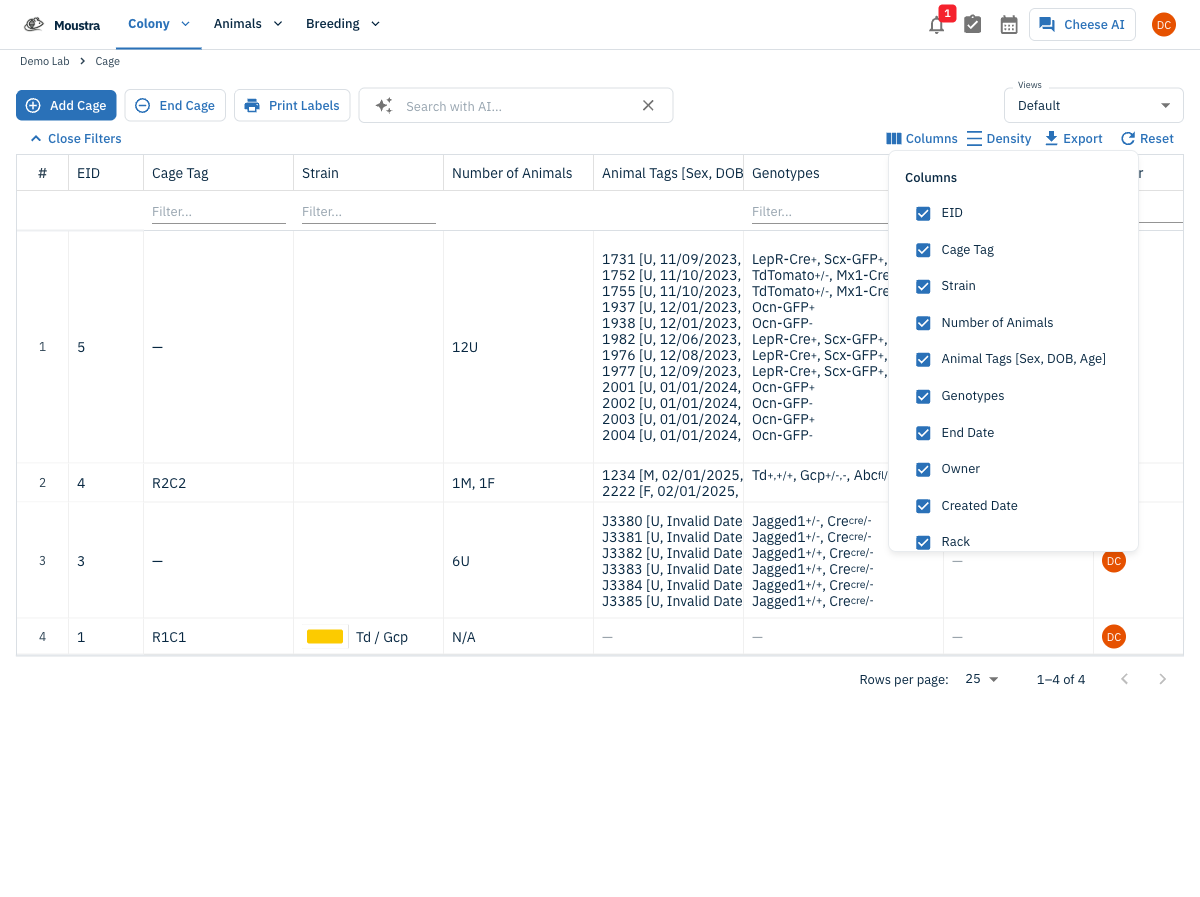
Task: Expand the Breeding menu
Action: (343, 24)
